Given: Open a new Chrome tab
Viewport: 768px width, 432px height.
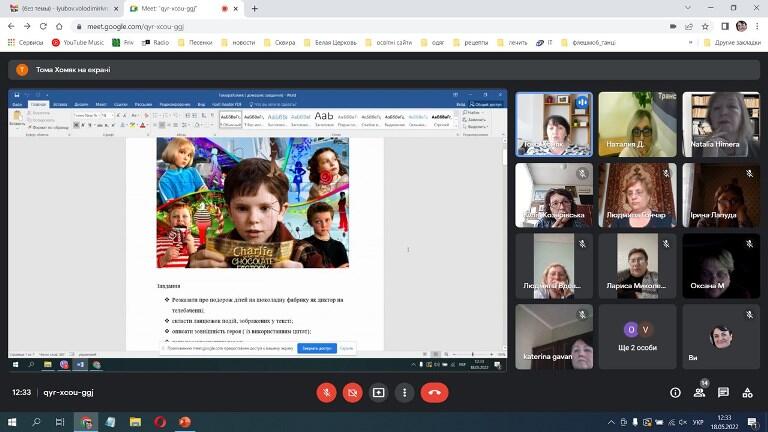Looking at the screenshot, I should [x=254, y=9].
